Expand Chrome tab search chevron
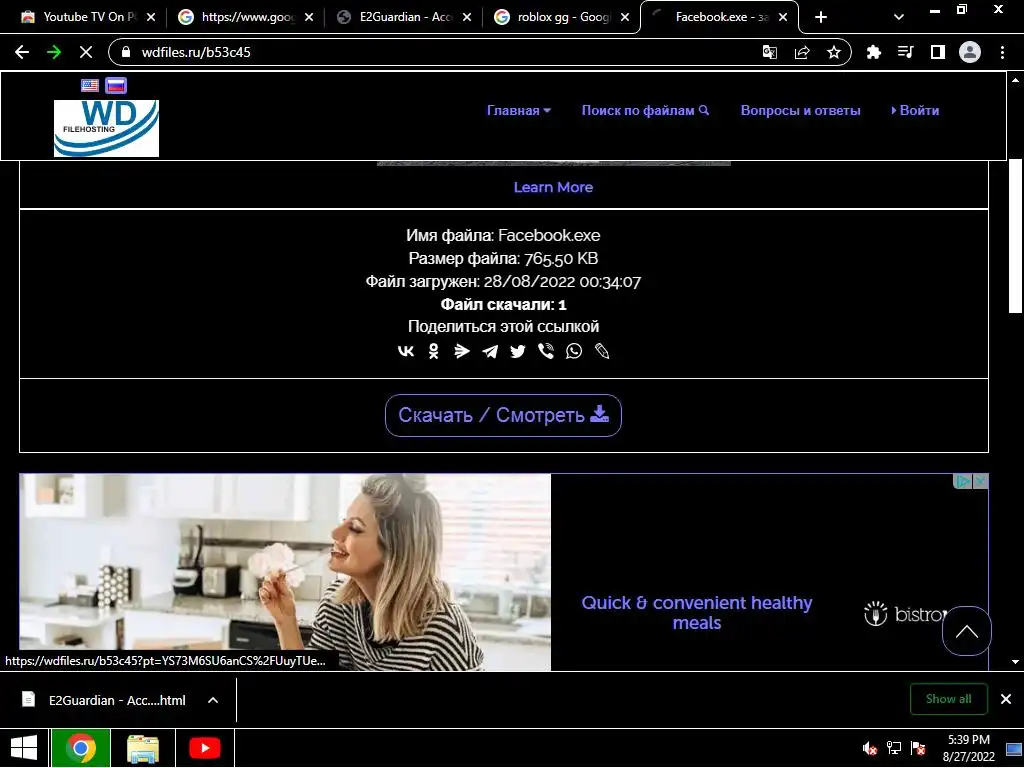The width and height of the screenshot is (1024, 768). (x=899, y=17)
